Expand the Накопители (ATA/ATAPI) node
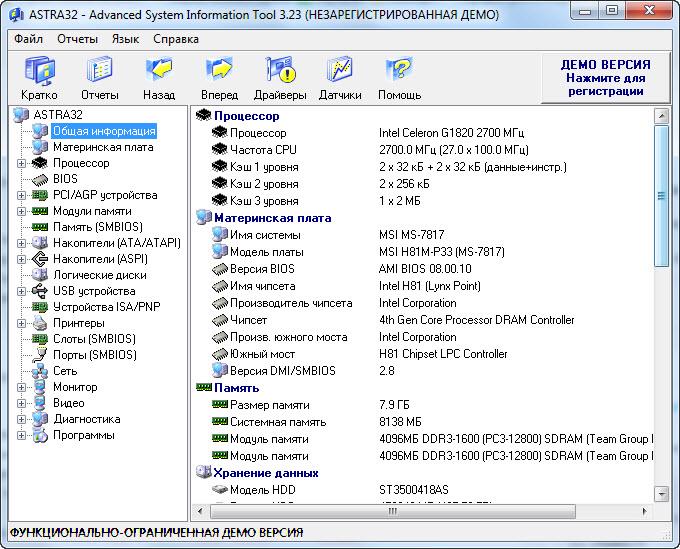 (21, 243)
